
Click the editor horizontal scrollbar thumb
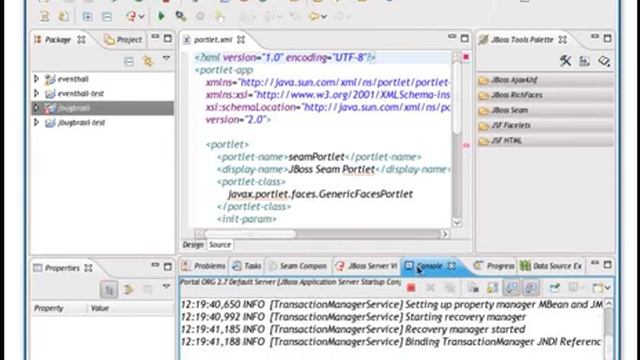click(x=250, y=234)
